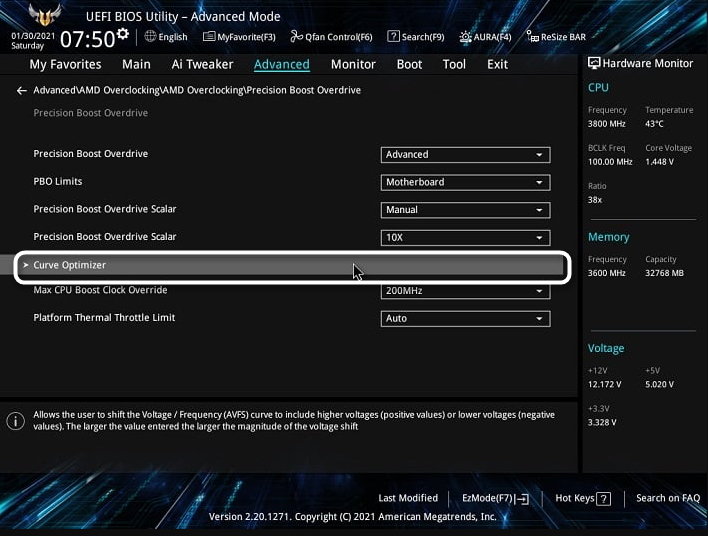Image resolution: width=708 pixels, height=536 pixels.
Task: Click the Ratio value 38x
Action: click(595, 200)
